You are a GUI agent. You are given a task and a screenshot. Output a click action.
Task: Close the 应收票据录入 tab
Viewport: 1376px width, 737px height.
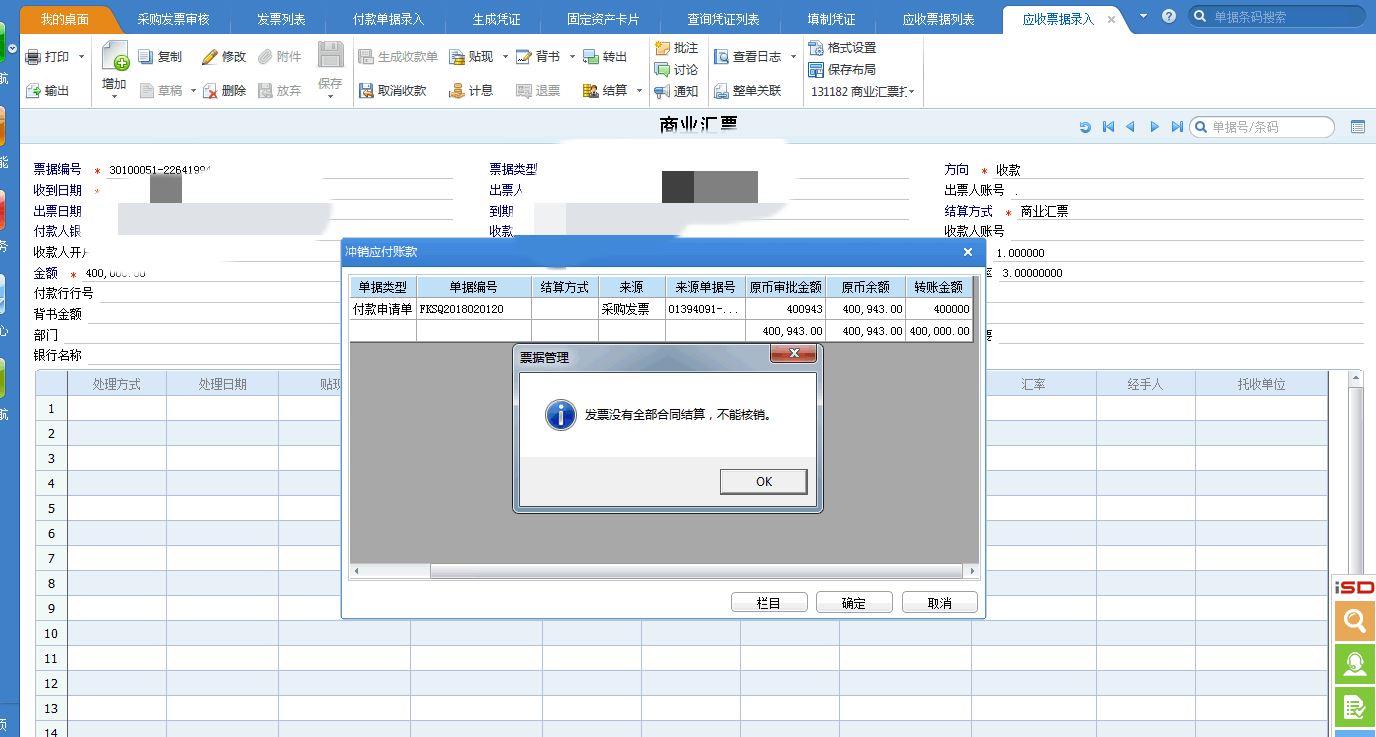pyautogui.click(x=1111, y=19)
